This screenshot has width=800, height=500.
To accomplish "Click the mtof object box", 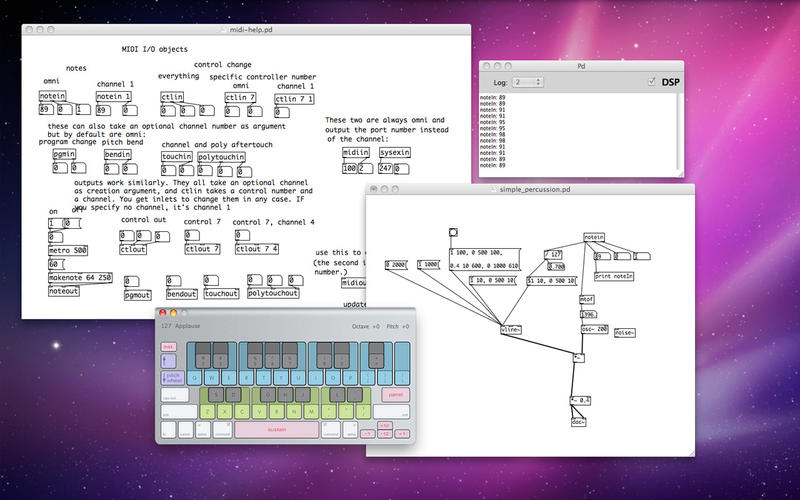I will click(x=587, y=298).
